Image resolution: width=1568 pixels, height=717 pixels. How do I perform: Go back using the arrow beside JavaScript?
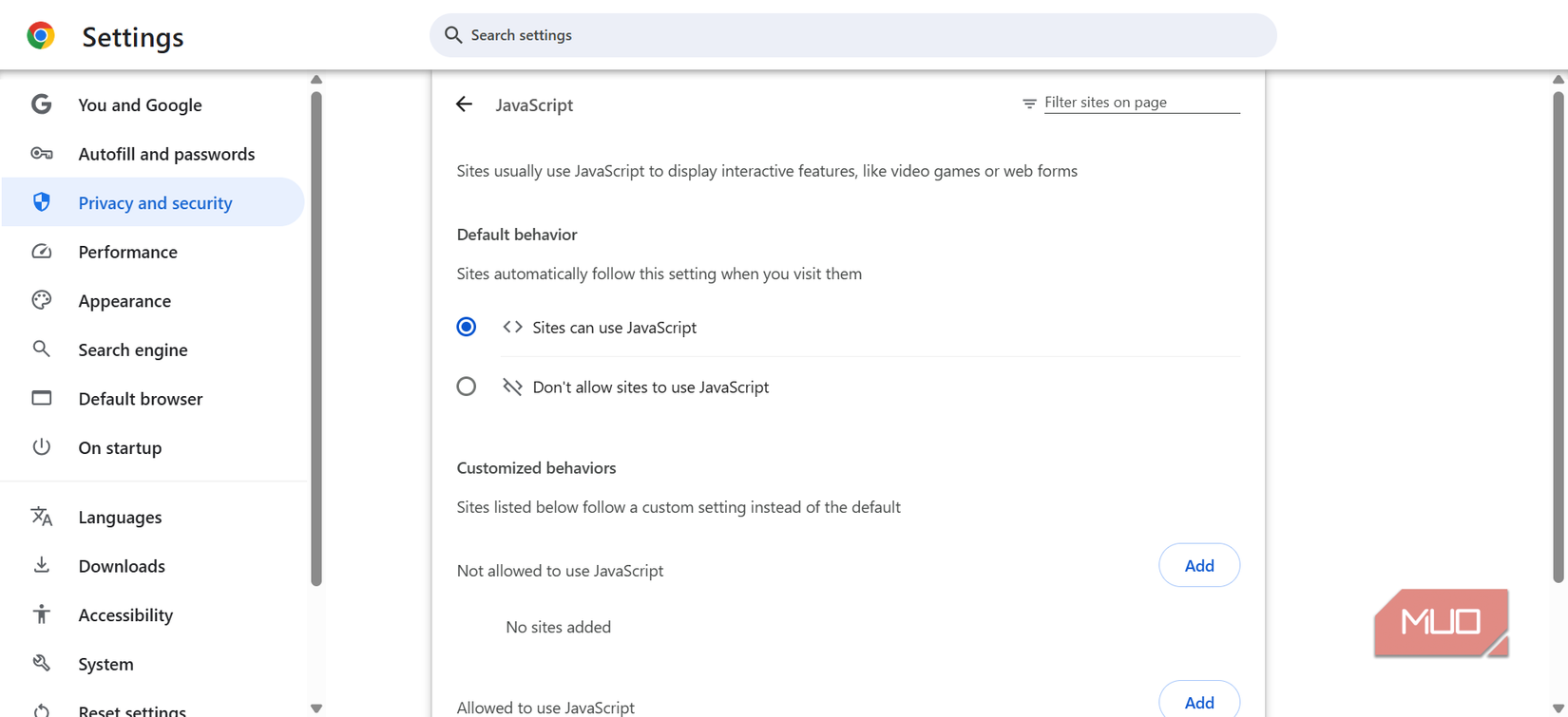coord(464,104)
